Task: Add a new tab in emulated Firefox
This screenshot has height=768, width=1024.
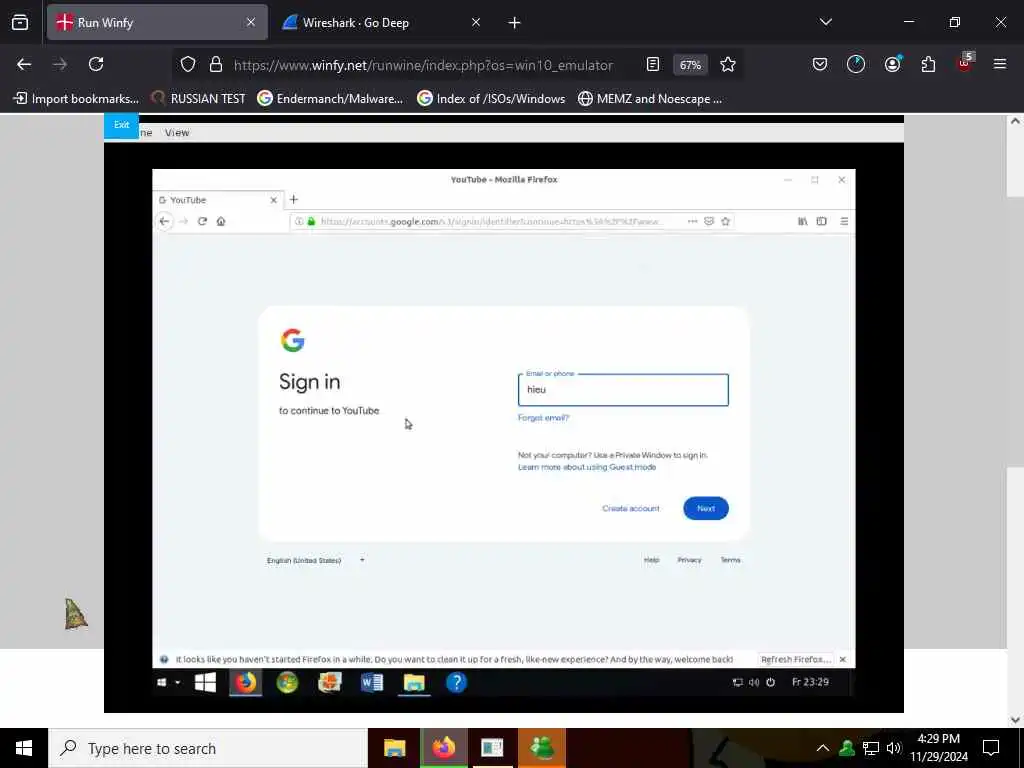Action: (293, 199)
